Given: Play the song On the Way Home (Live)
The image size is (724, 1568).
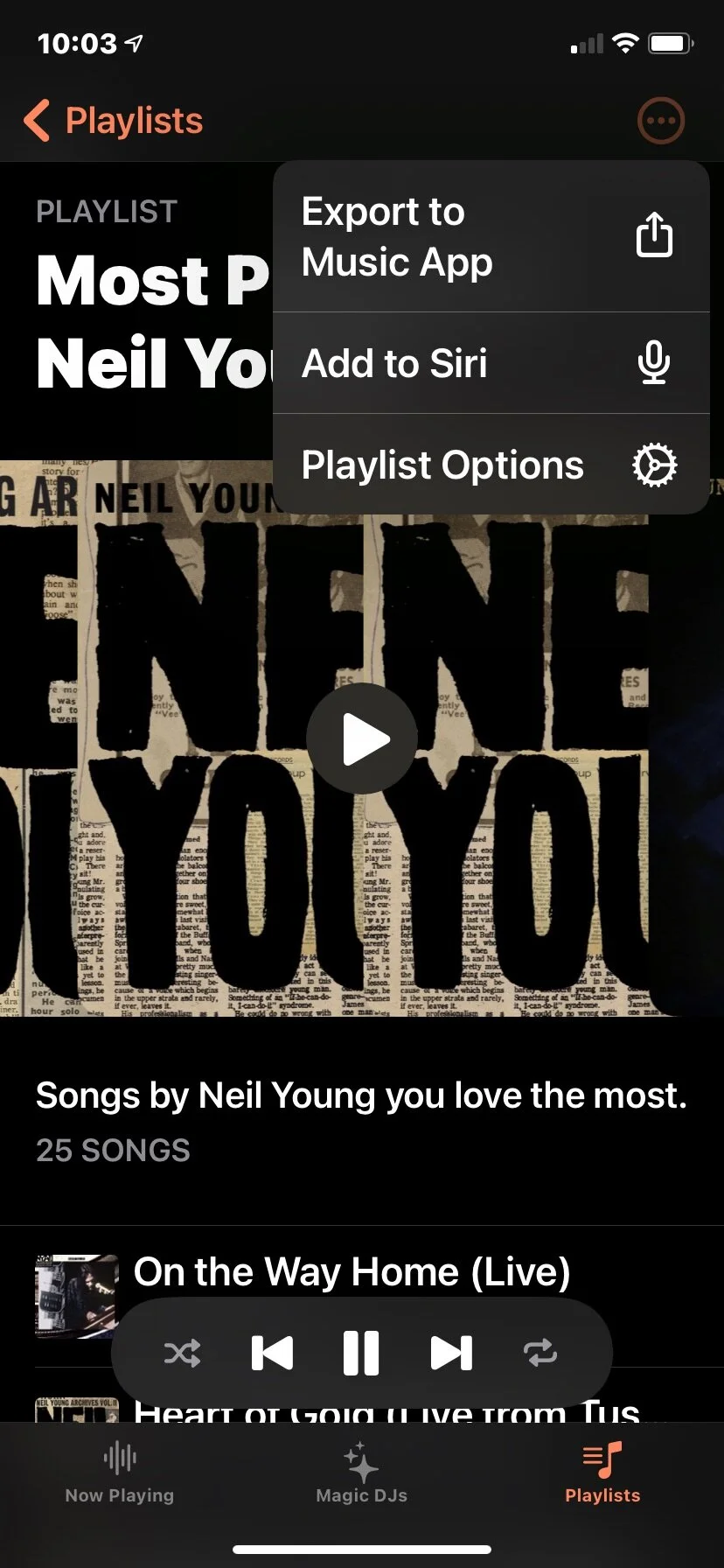Looking at the screenshot, I should pyautogui.click(x=352, y=1271).
